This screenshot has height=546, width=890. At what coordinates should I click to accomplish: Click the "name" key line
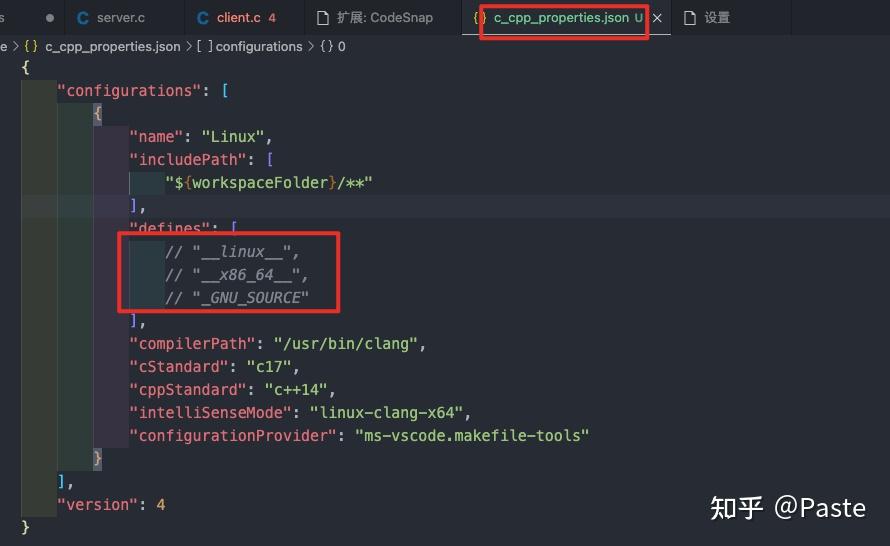pos(156,137)
